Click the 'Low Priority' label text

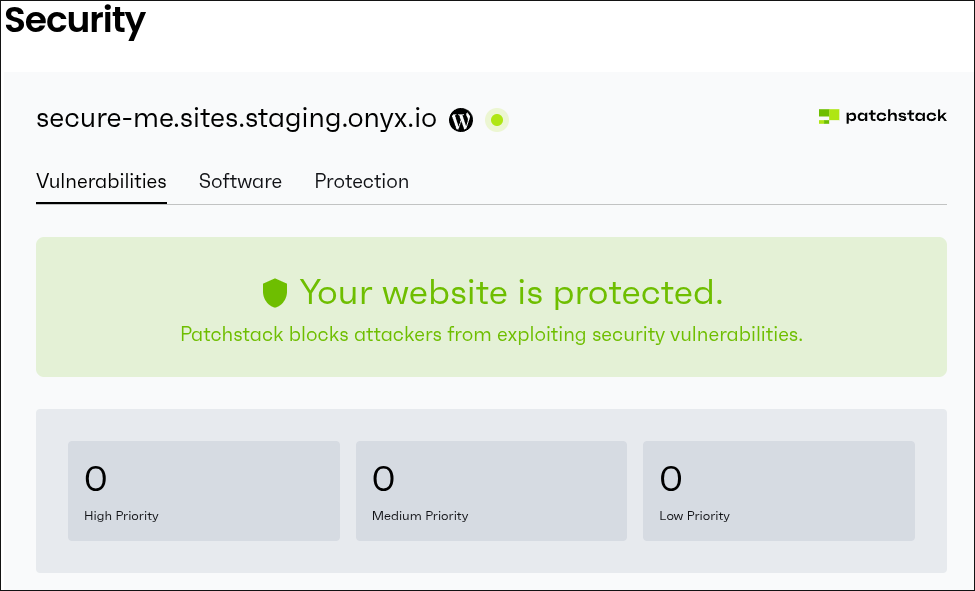(694, 516)
